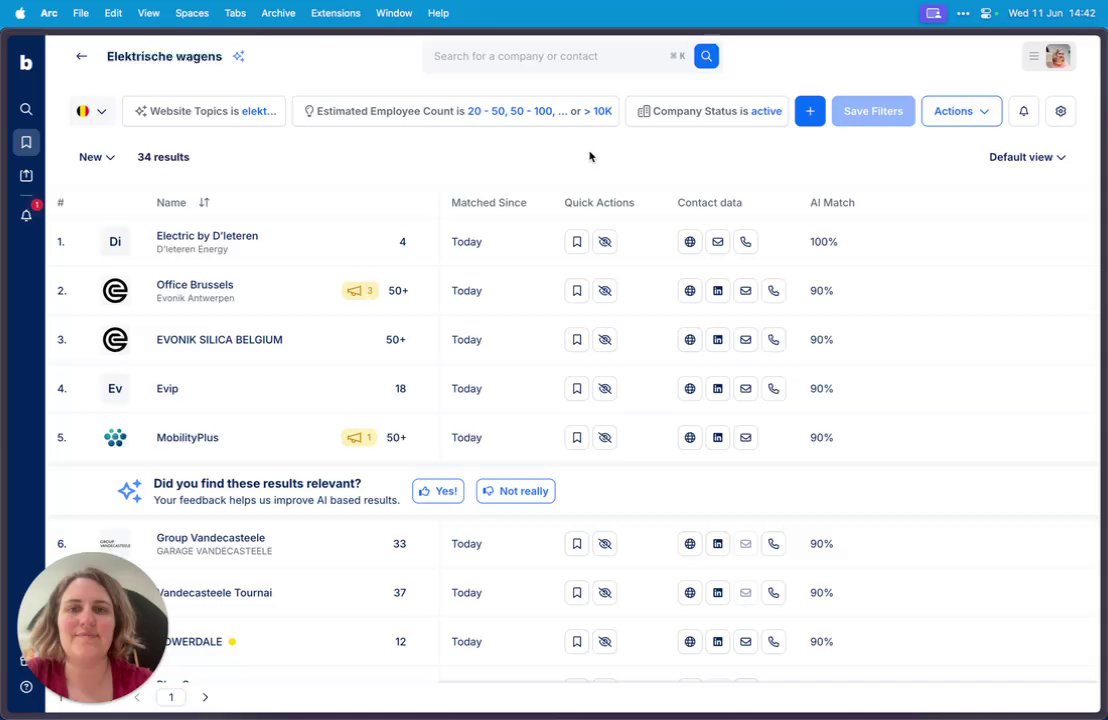
Task: Bookmark EVONIK SILICA BELGIUM
Action: (x=577, y=340)
